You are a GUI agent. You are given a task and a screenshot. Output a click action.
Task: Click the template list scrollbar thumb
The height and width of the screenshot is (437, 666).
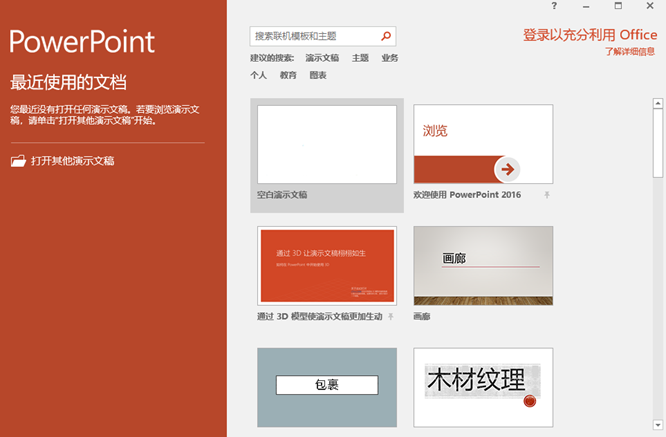(x=658, y=143)
